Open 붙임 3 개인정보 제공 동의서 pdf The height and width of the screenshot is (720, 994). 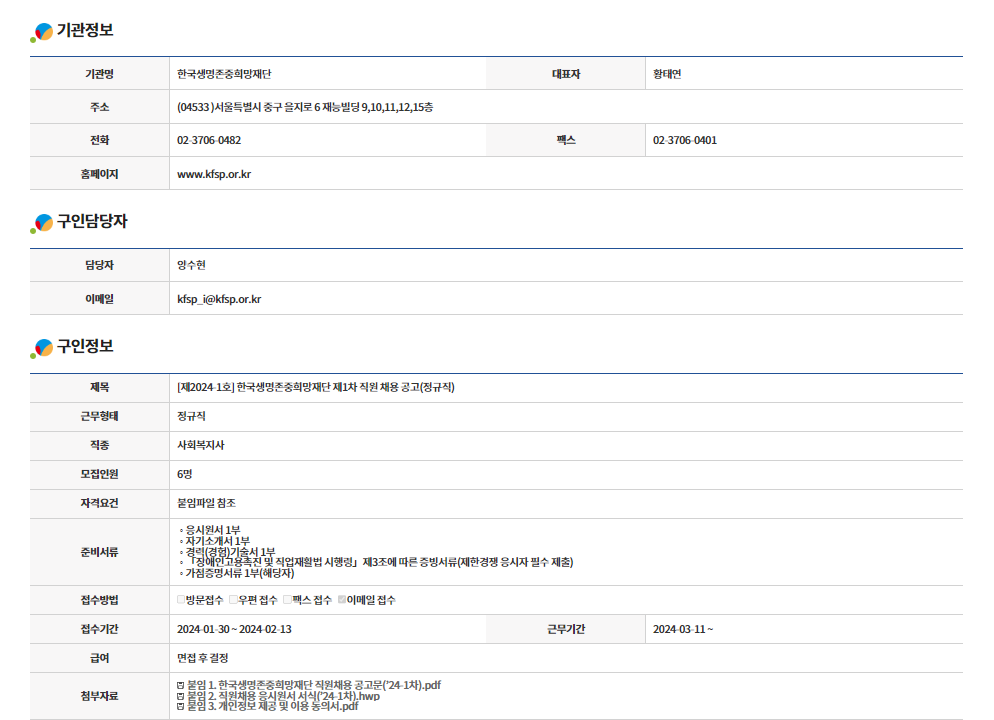point(273,706)
